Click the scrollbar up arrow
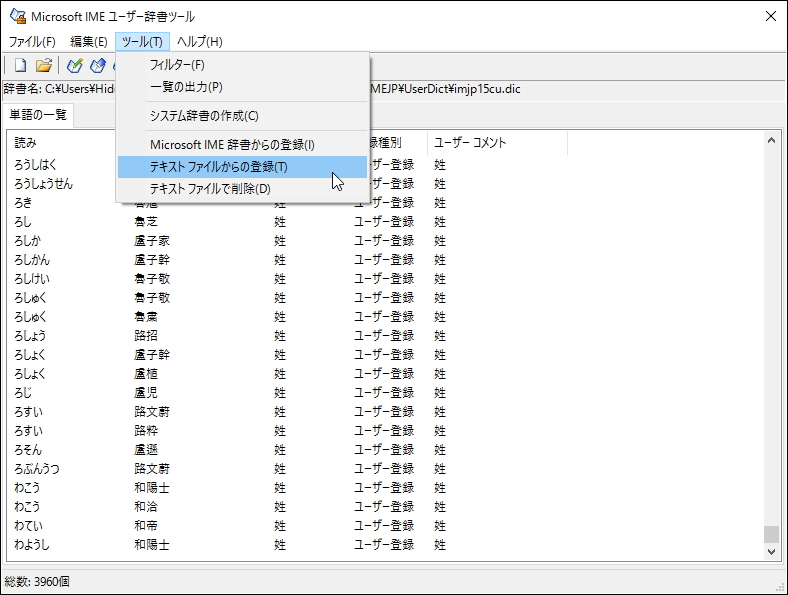The image size is (788, 595). point(771,141)
